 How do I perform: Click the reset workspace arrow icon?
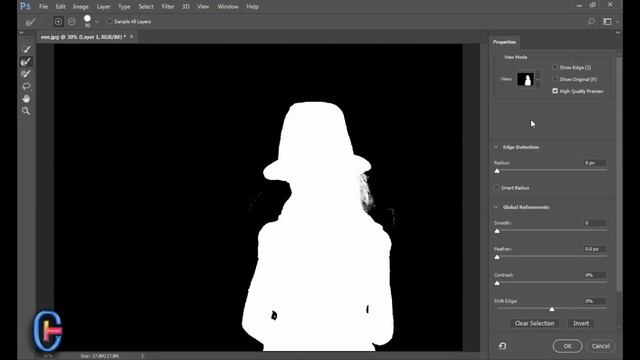[x=502, y=346]
